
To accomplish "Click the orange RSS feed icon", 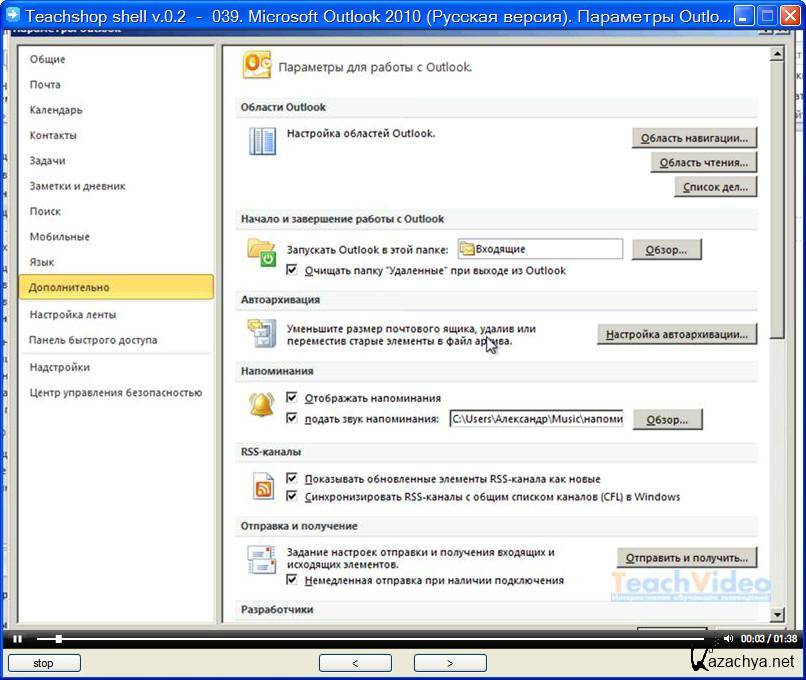I will click(263, 487).
